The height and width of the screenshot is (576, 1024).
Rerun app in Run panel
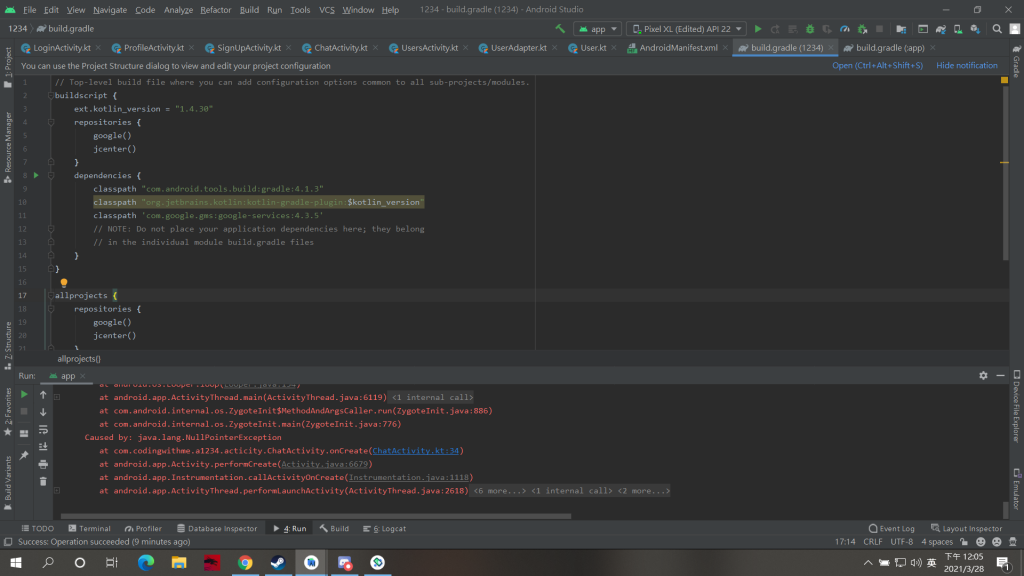(24, 394)
